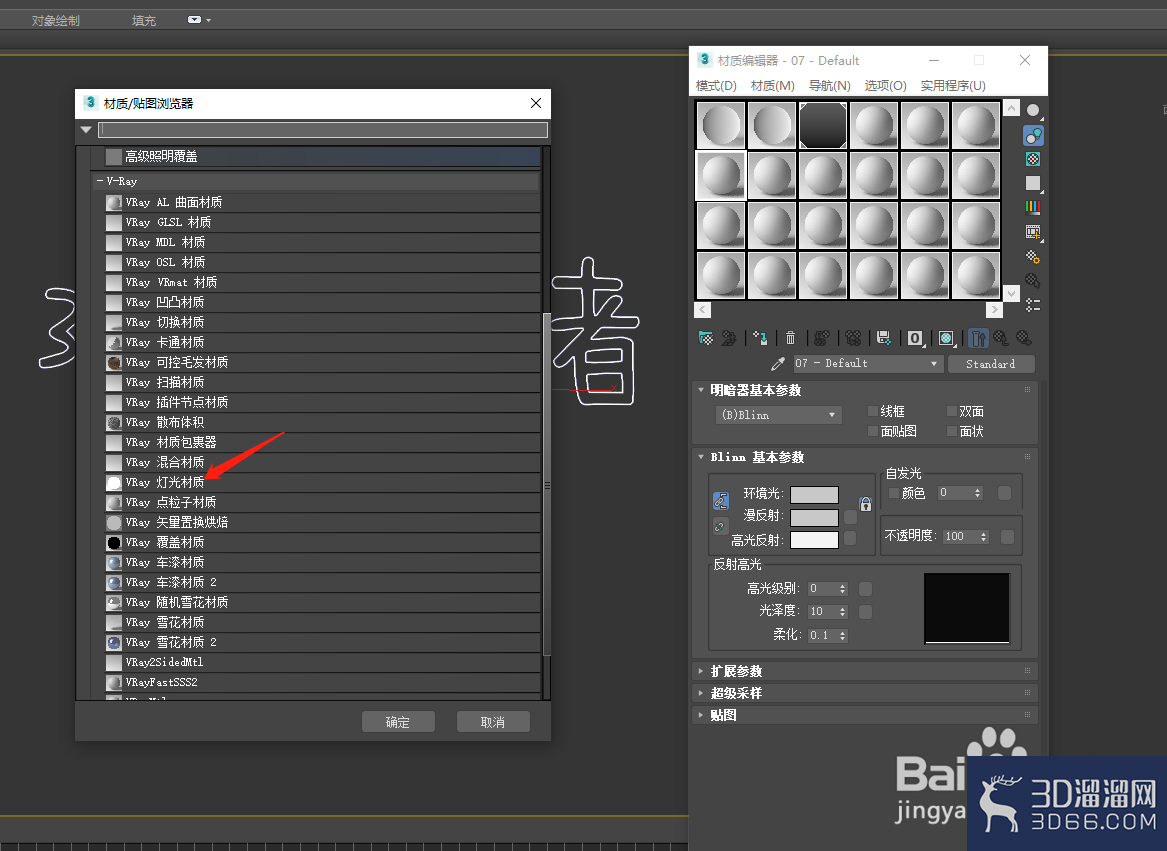Toggle the Backlight icon
This screenshot has height=851, width=1167.
pyautogui.click(x=1033, y=136)
